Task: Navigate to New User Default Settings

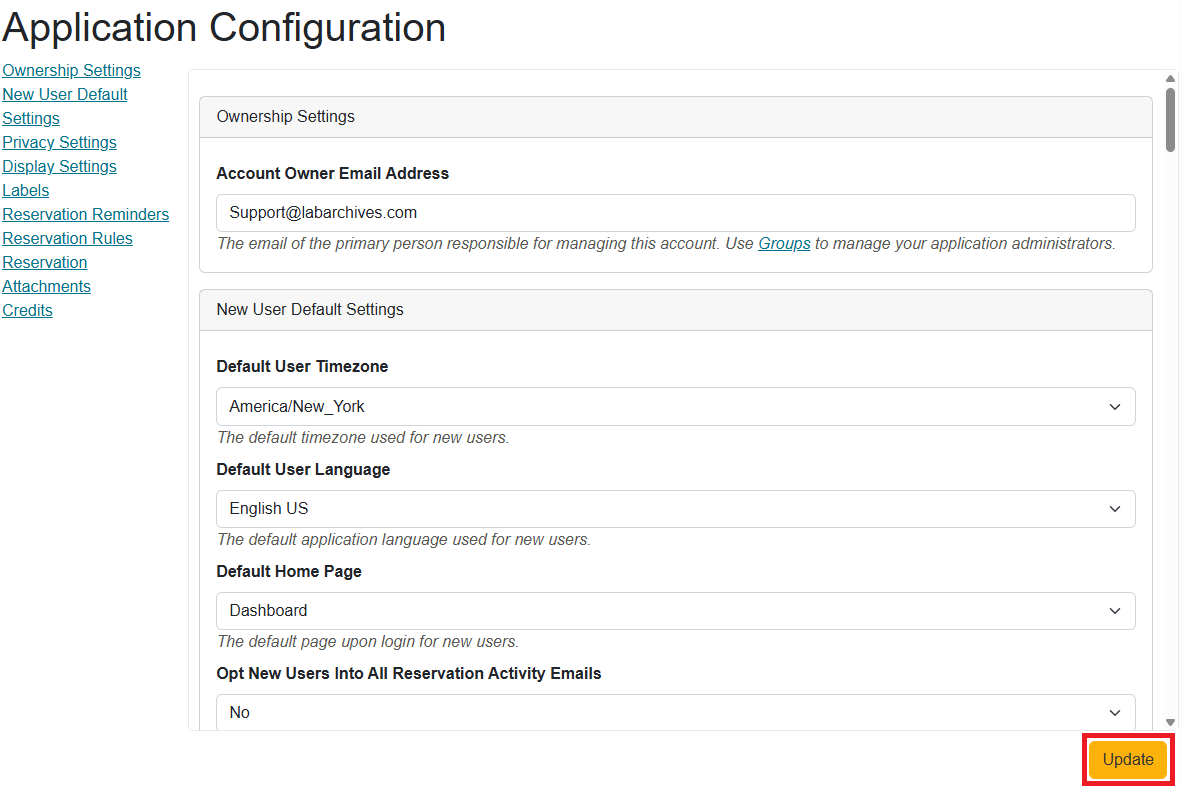Action: (64, 94)
